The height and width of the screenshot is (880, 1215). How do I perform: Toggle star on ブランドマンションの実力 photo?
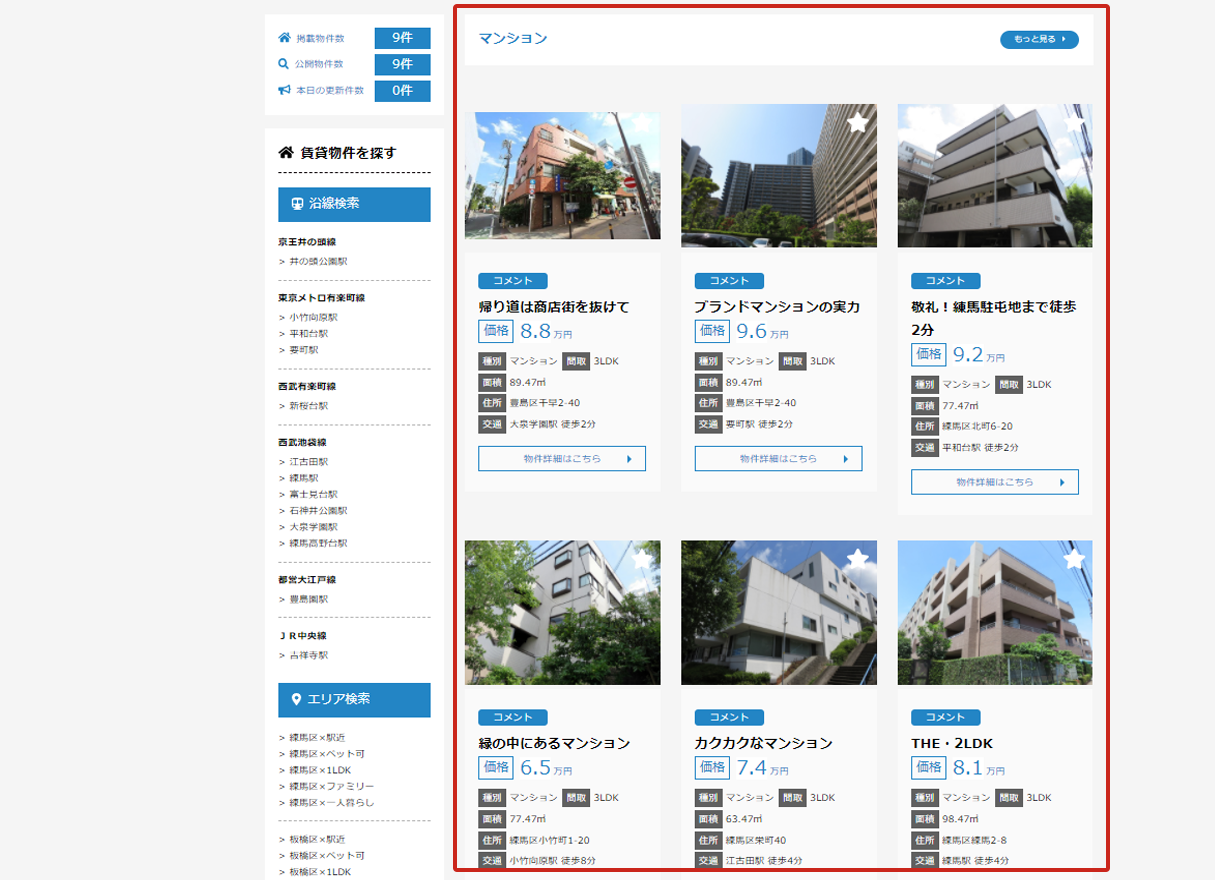(x=857, y=123)
